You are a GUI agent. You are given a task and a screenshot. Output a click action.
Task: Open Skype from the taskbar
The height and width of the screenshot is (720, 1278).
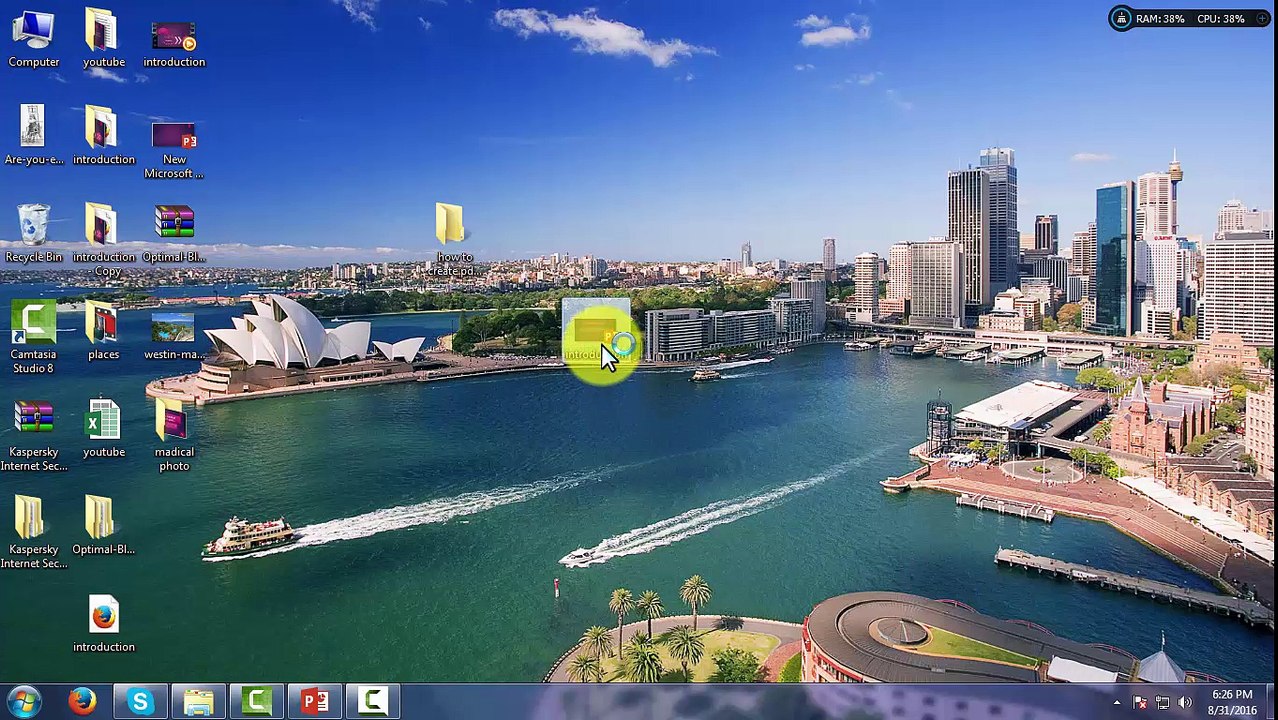[140, 701]
